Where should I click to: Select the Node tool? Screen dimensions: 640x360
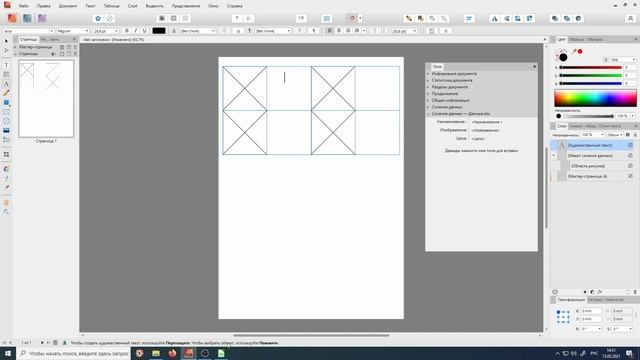(x=6, y=51)
